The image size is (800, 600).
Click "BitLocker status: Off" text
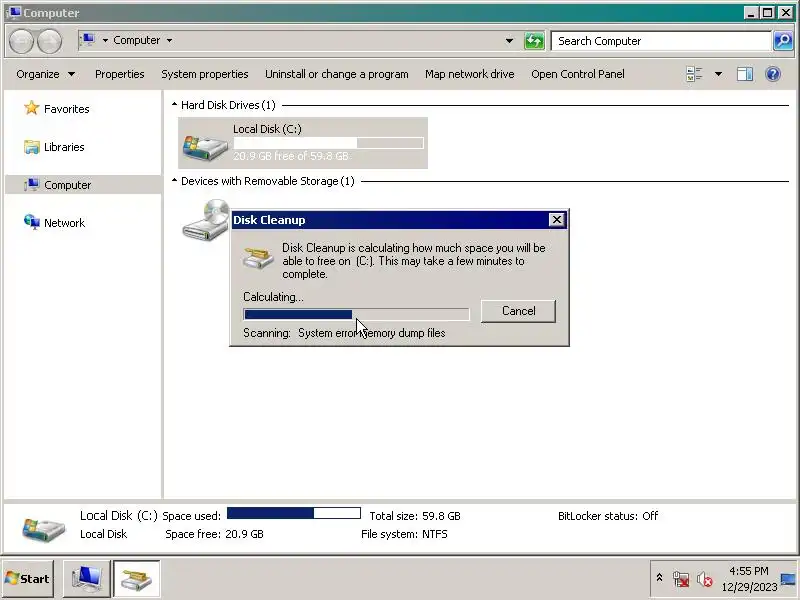pos(608,516)
